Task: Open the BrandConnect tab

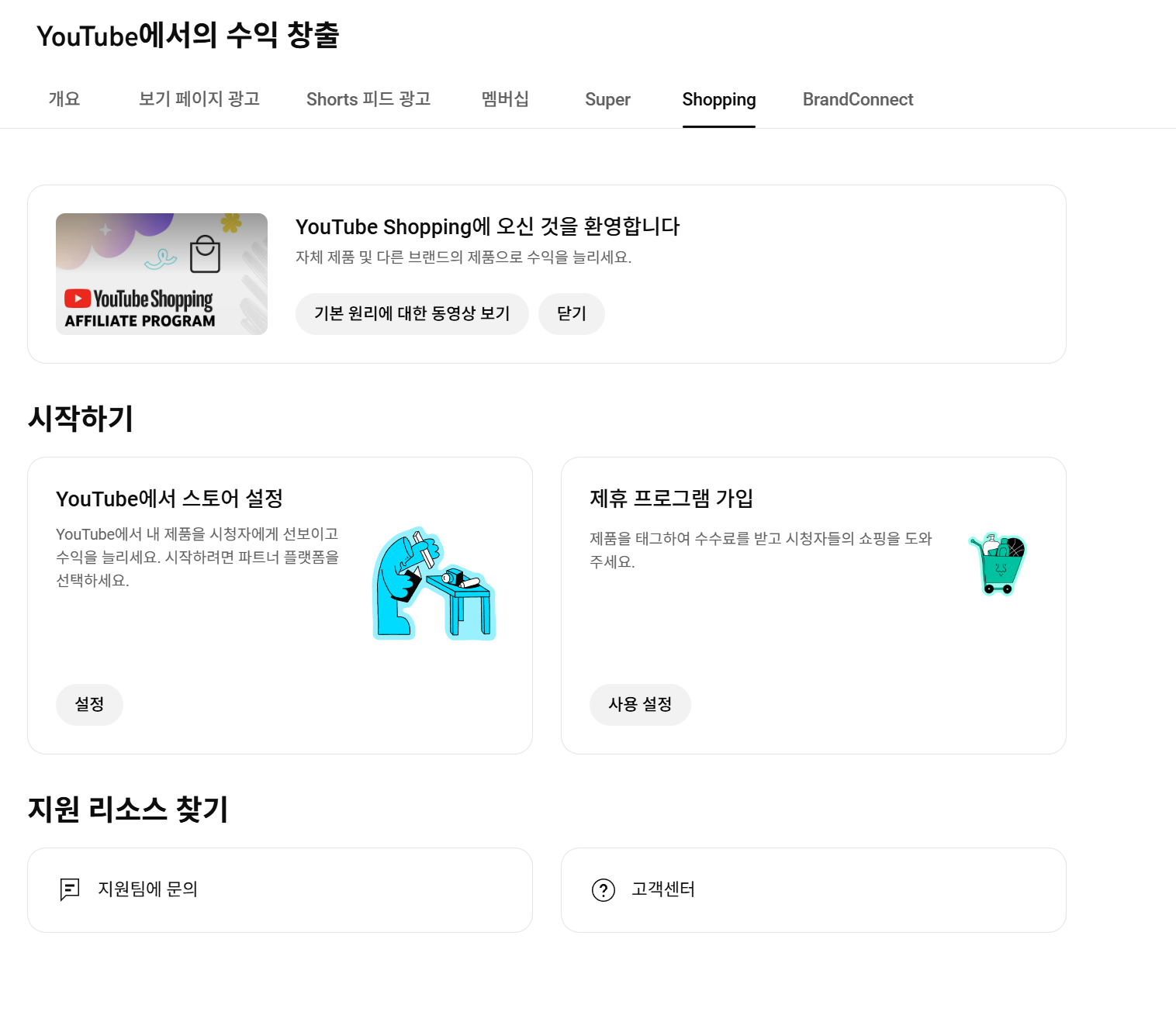Action: [858, 99]
